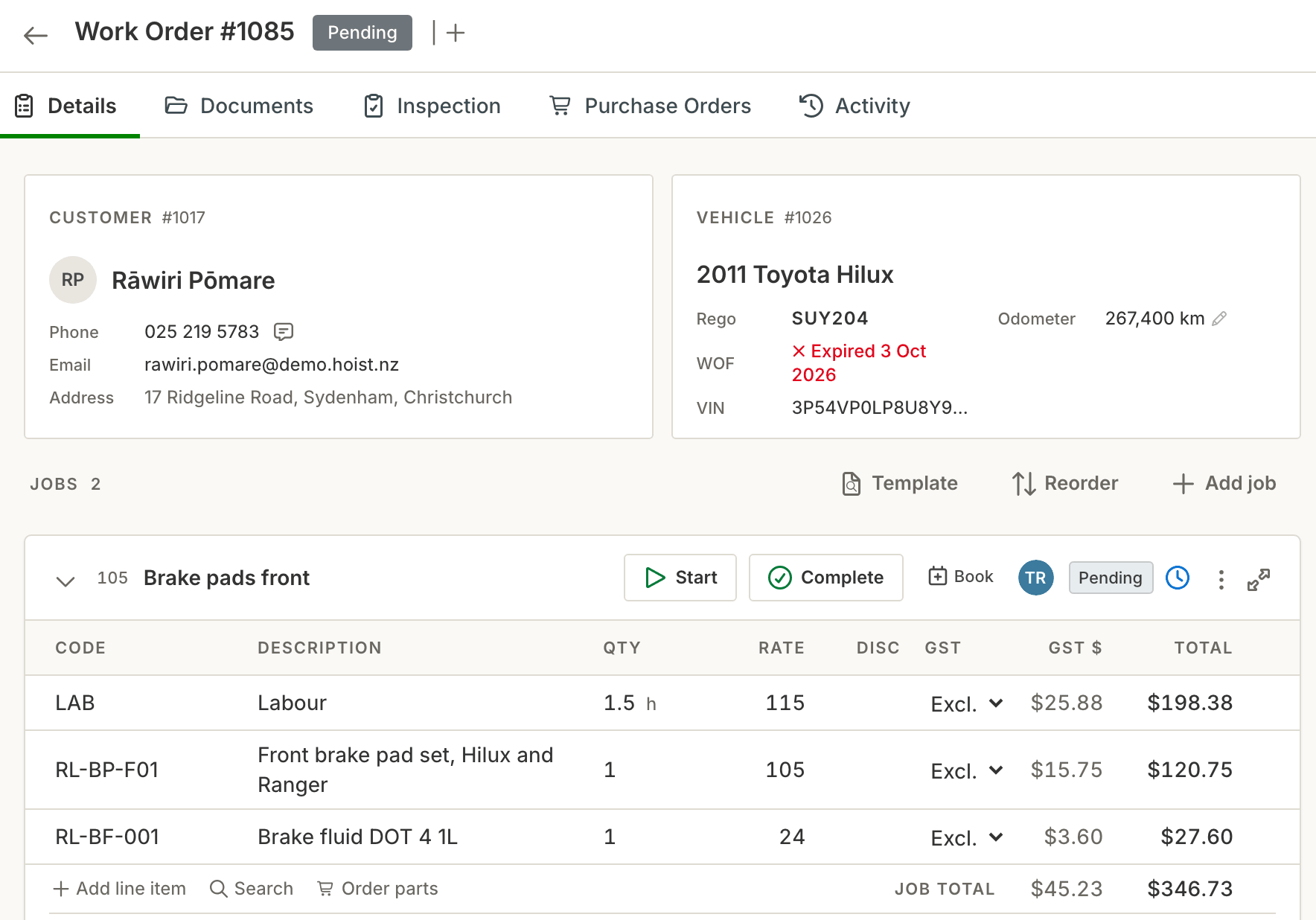
Task: Click the rego SUY204
Action: [830, 319]
